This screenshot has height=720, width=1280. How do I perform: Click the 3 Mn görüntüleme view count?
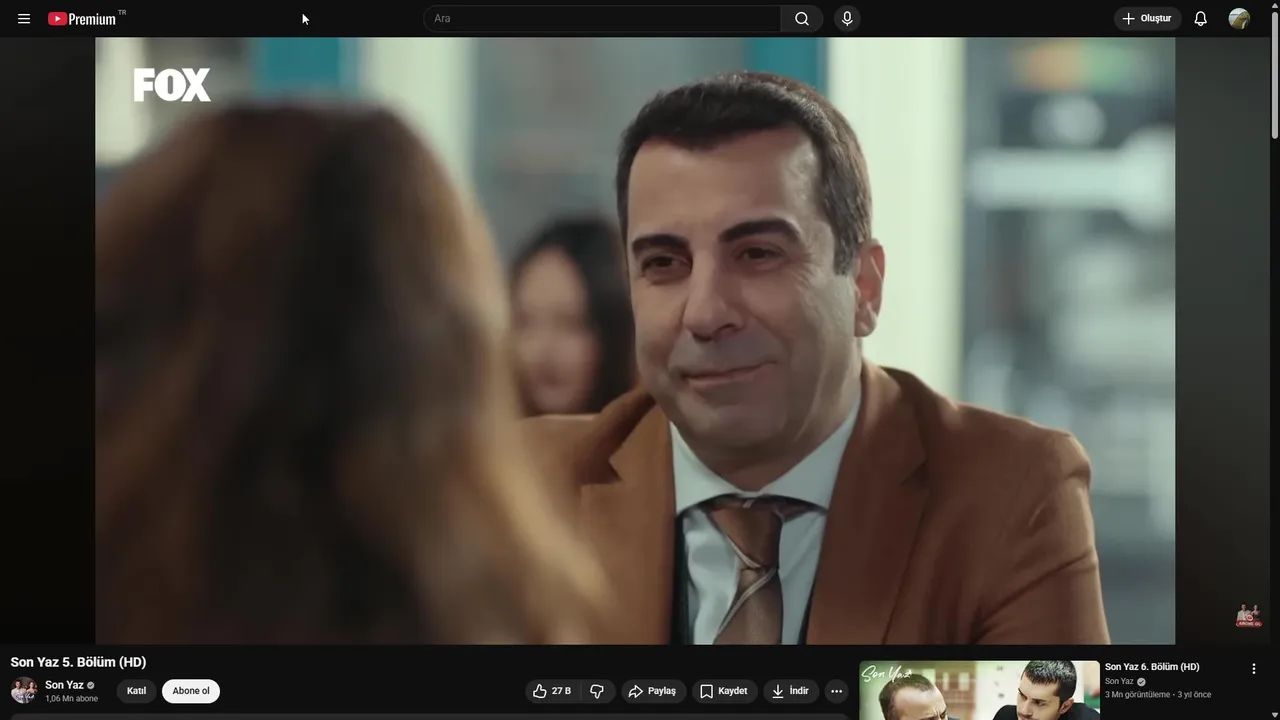(x=1137, y=695)
